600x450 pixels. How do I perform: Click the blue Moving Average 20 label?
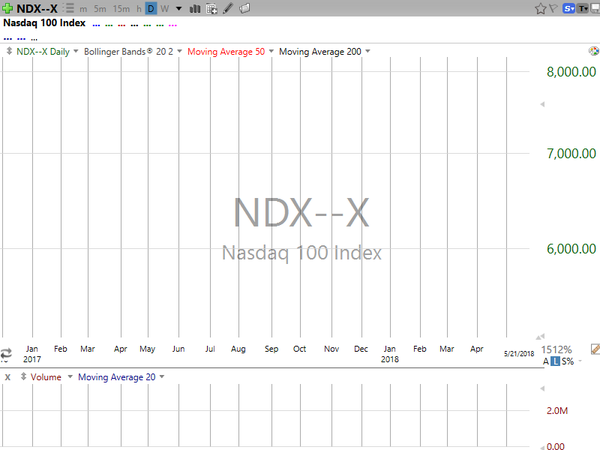(x=117, y=377)
